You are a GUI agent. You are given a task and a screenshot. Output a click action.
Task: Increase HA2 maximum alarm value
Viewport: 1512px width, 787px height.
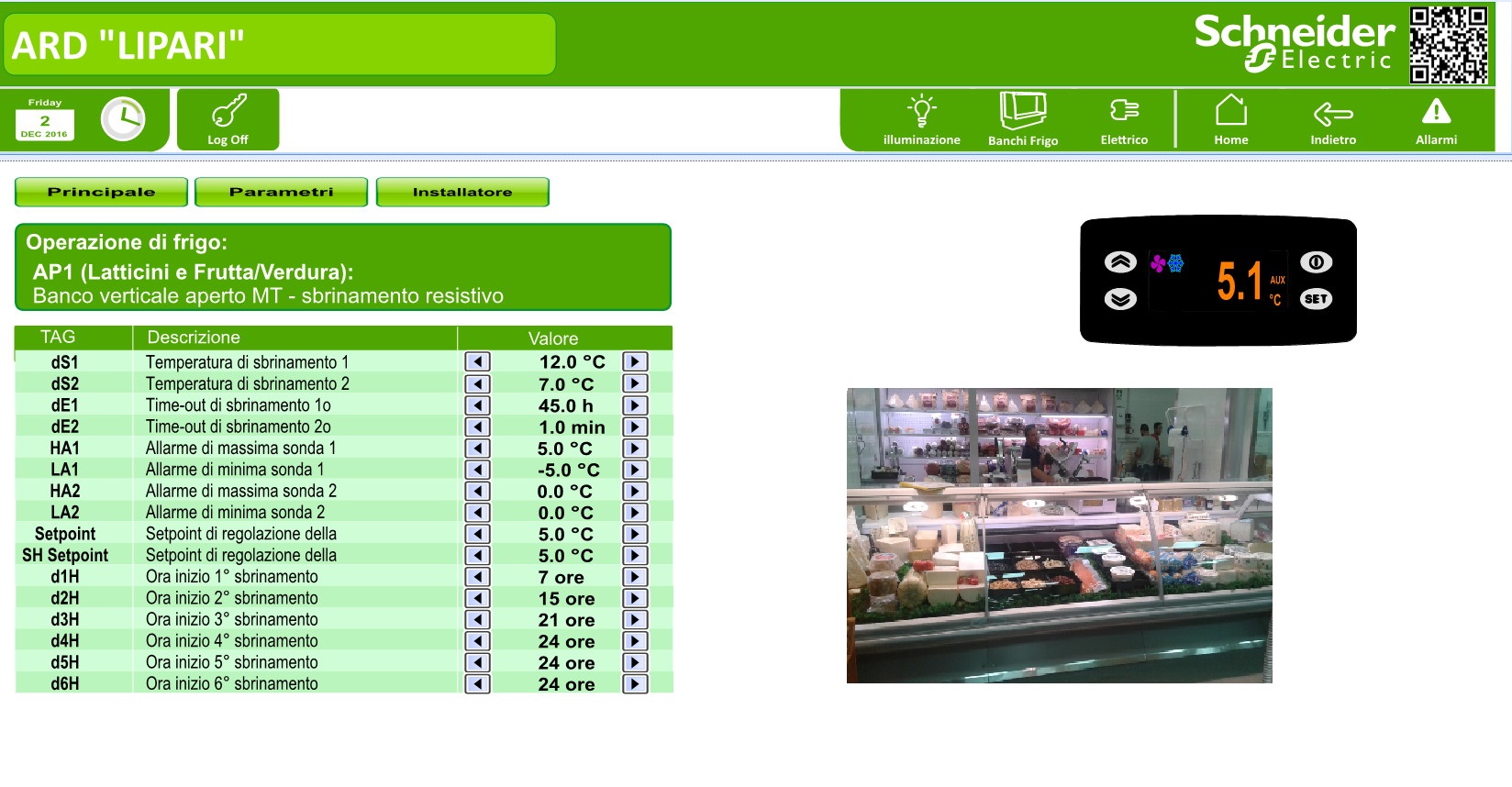tap(635, 491)
